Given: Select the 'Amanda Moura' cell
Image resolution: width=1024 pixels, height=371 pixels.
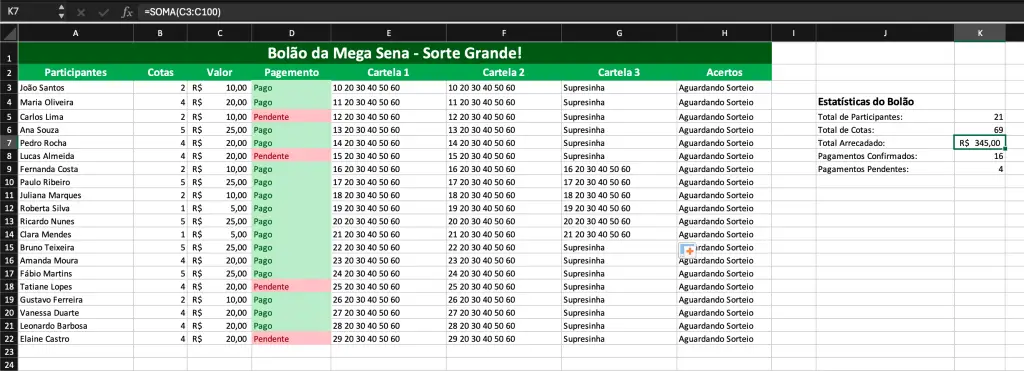Looking at the screenshot, I should click(76, 260).
